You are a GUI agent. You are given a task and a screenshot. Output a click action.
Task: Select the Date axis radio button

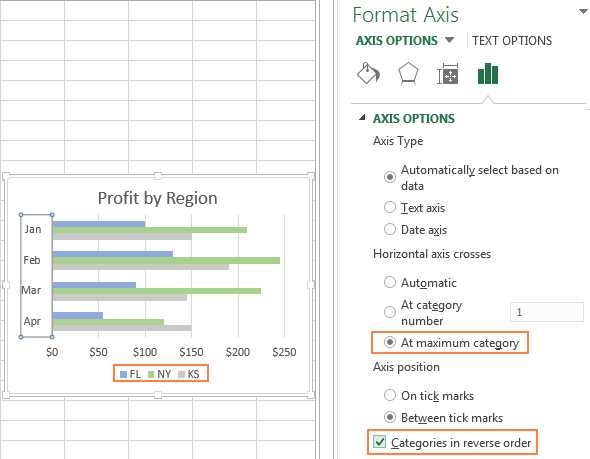(x=390, y=229)
